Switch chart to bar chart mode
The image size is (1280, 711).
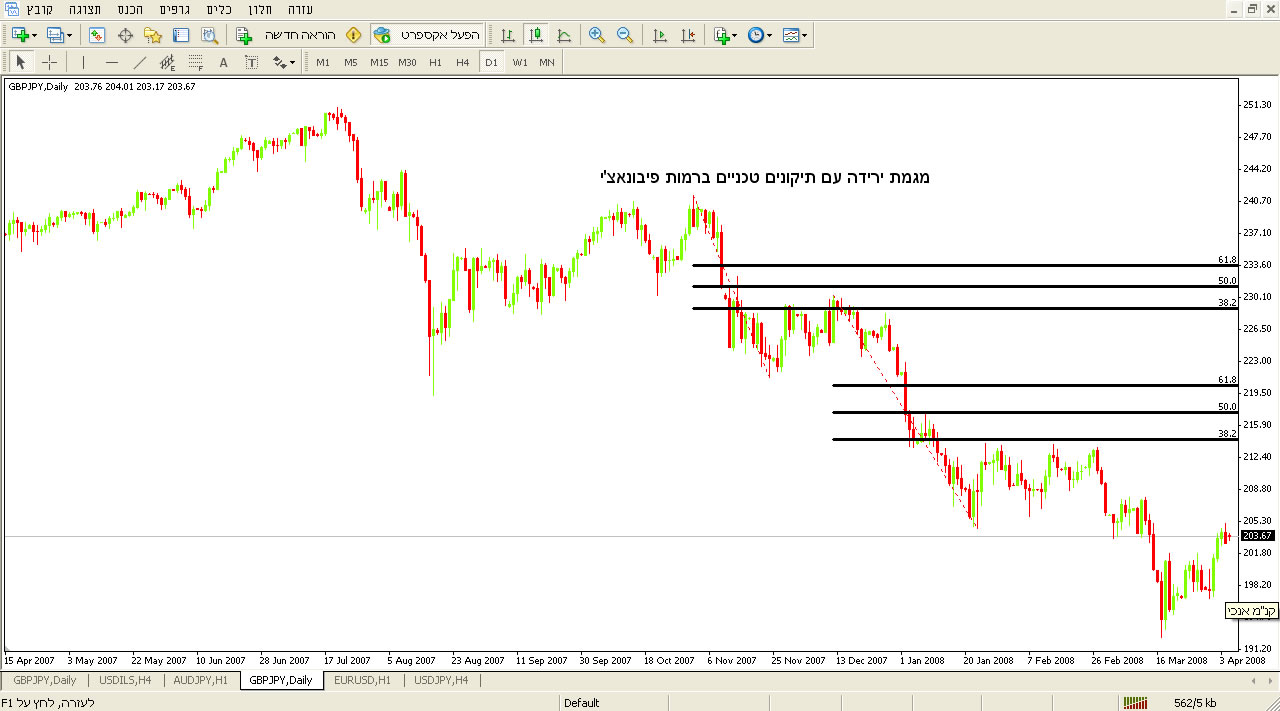coord(508,35)
